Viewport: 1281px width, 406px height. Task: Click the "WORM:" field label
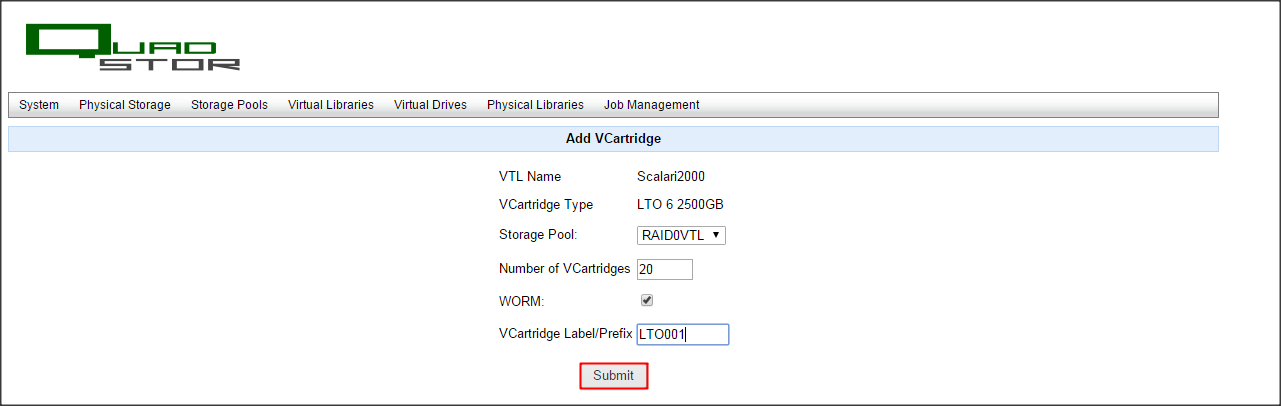coord(521,301)
